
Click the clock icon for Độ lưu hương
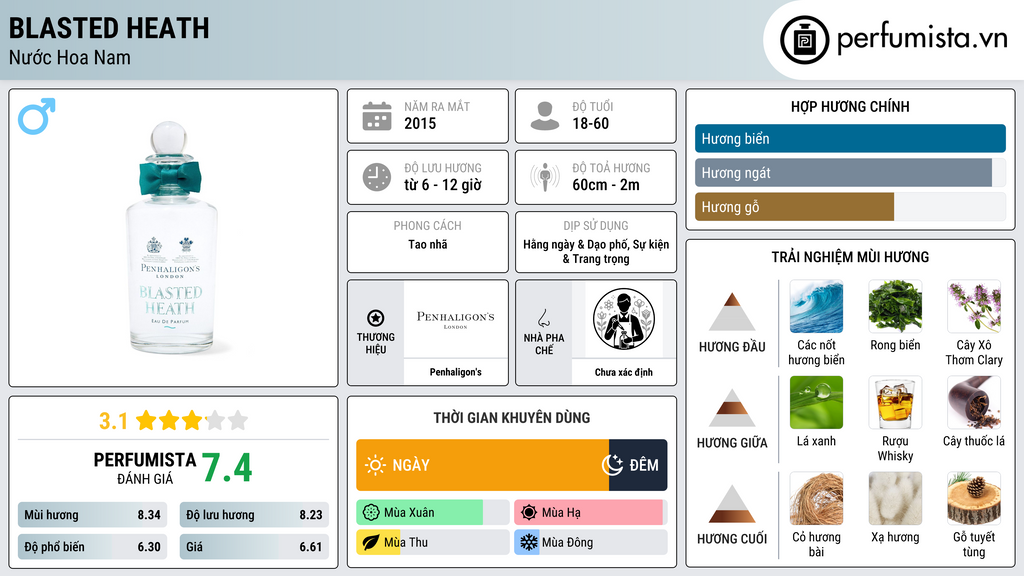(377, 177)
